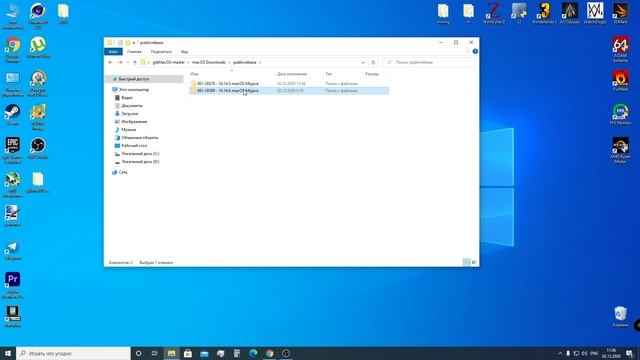Click the Explorer forward arrow

(120, 62)
